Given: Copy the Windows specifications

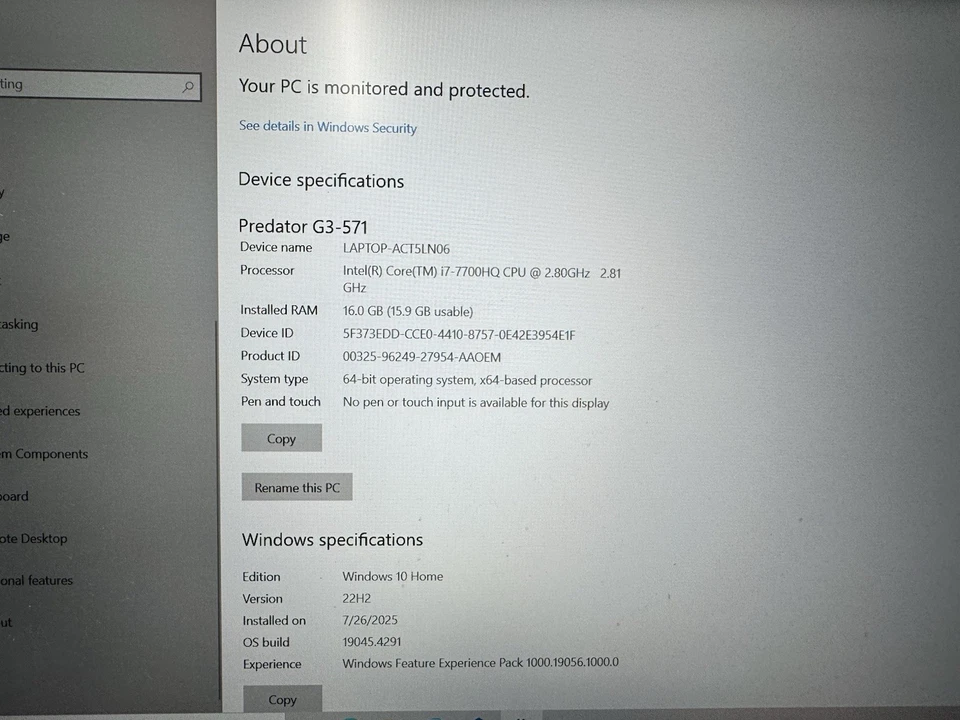Looking at the screenshot, I should point(281,699).
